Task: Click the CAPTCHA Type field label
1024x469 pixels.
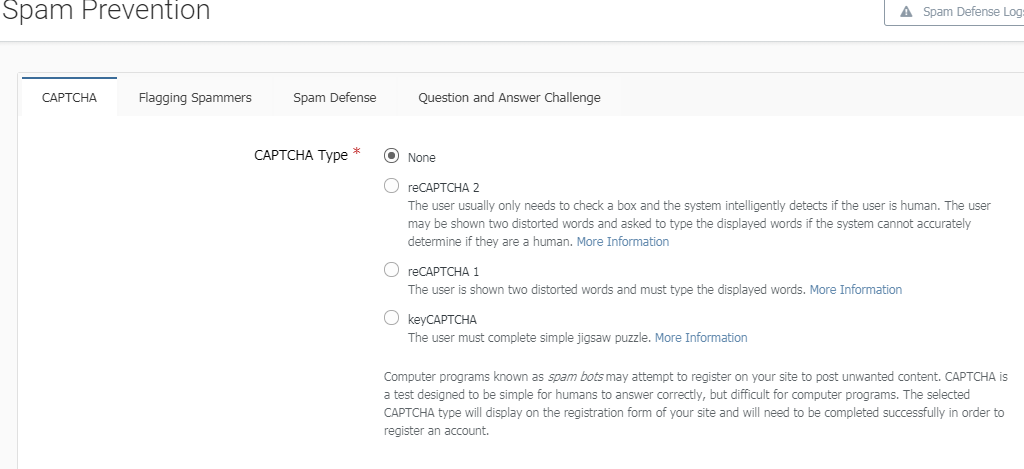Action: [x=301, y=155]
